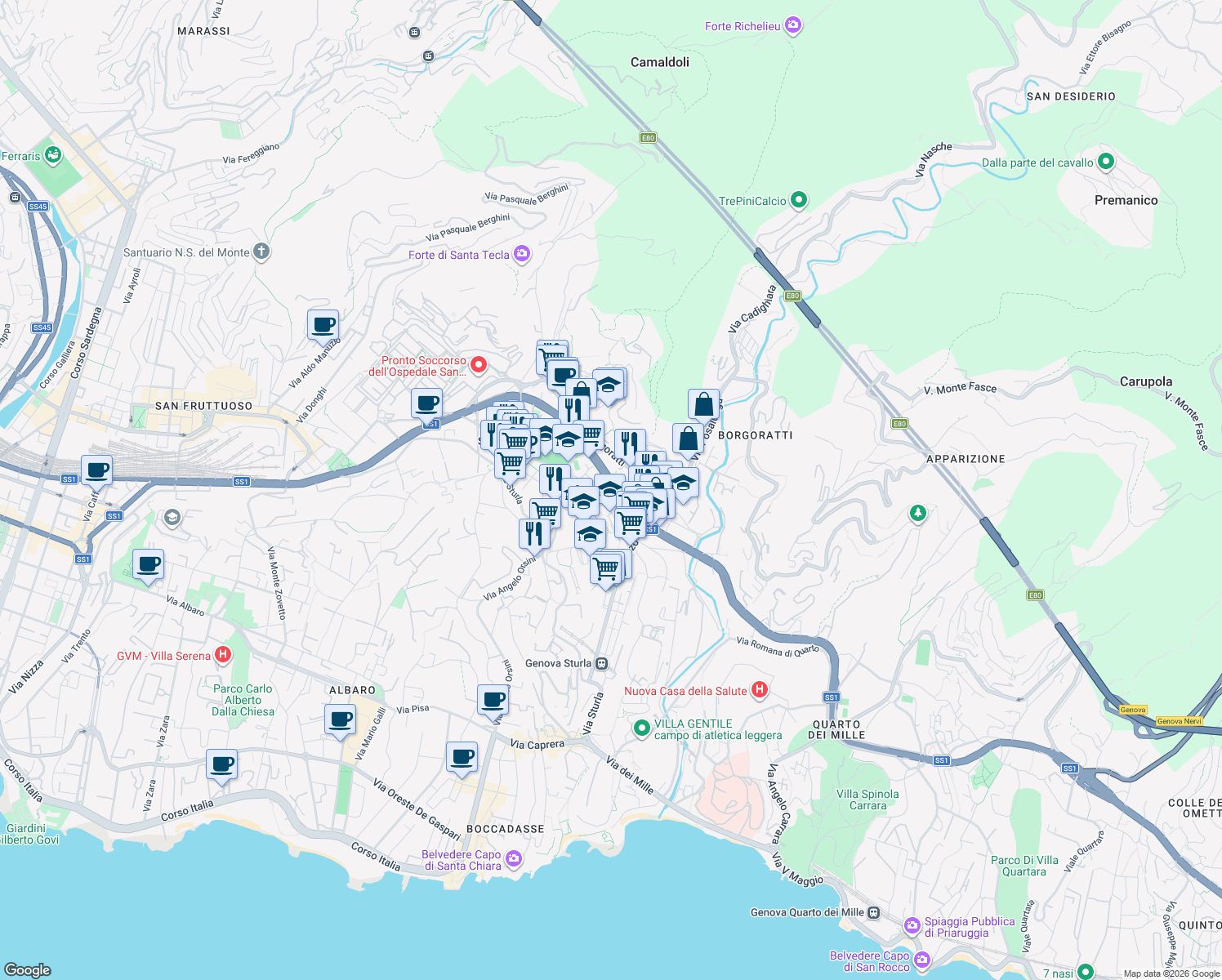Click the hospital icon at Nuova Casa della Salute
This screenshot has height=980, width=1222.
(758, 690)
